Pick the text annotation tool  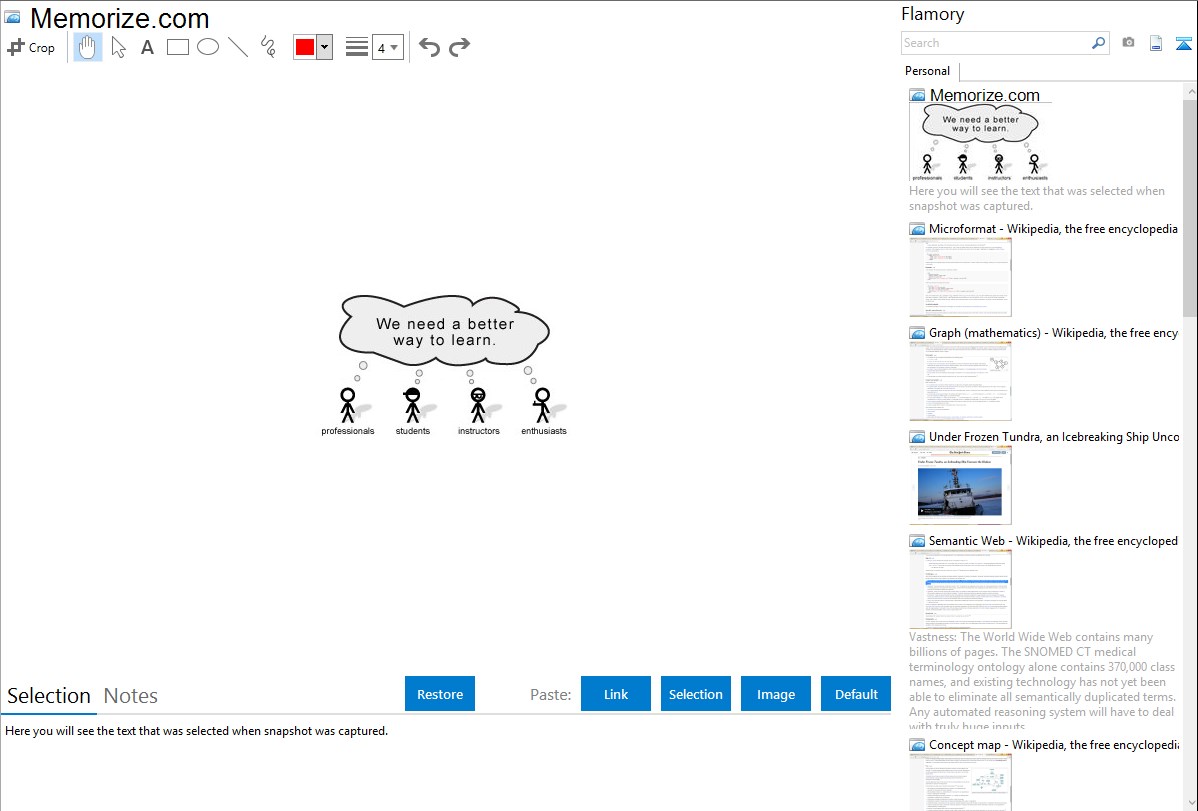(147, 47)
